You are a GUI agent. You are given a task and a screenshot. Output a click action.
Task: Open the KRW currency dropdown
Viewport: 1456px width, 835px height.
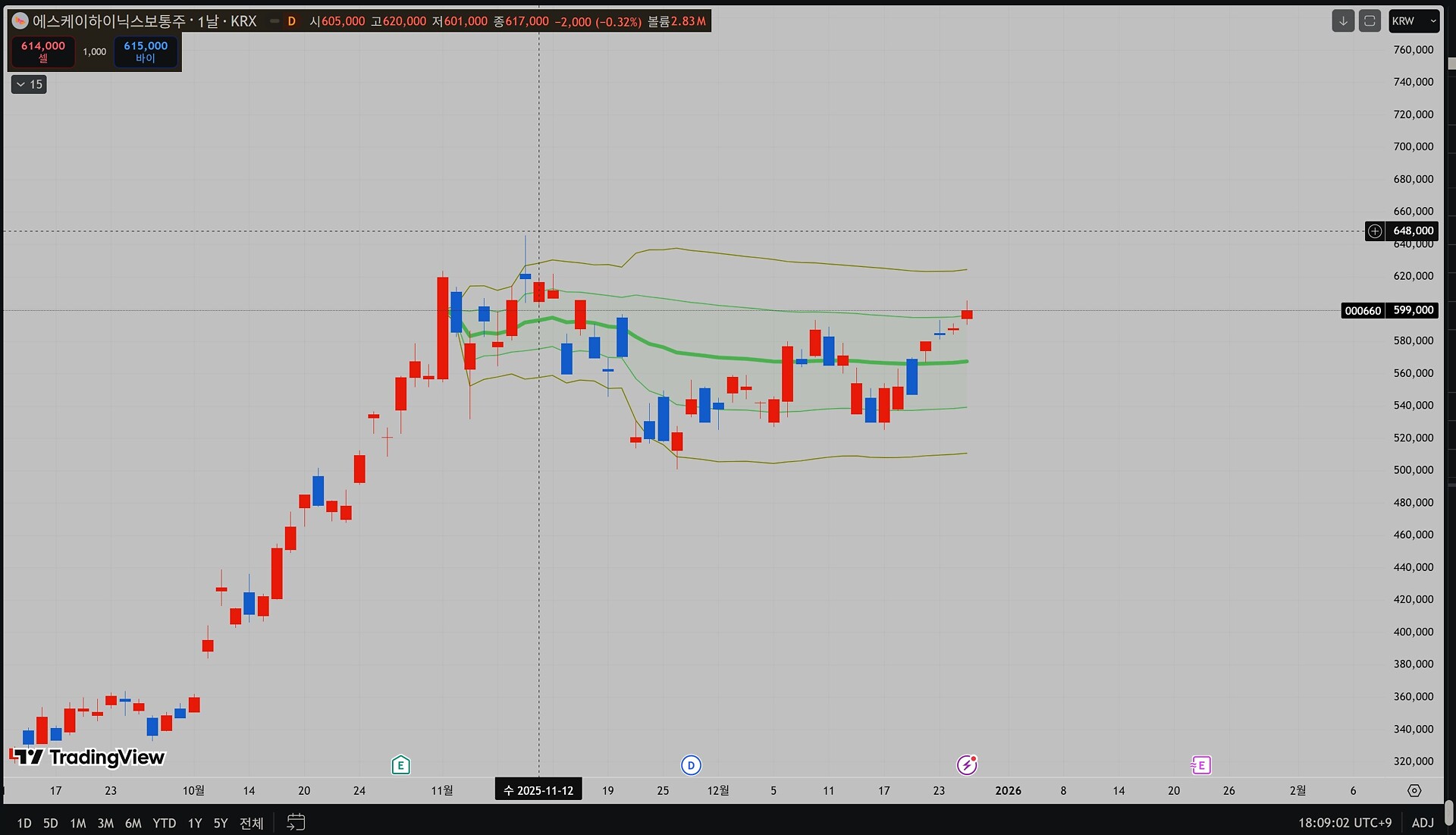tap(1414, 21)
